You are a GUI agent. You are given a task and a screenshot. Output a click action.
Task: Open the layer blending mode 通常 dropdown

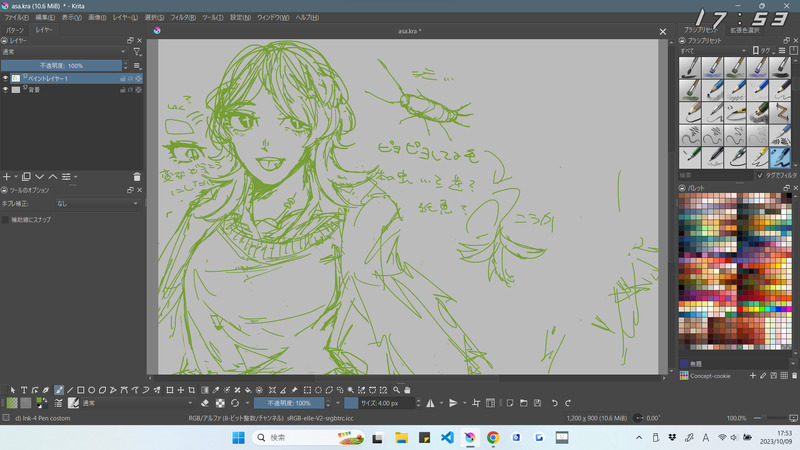64,50
